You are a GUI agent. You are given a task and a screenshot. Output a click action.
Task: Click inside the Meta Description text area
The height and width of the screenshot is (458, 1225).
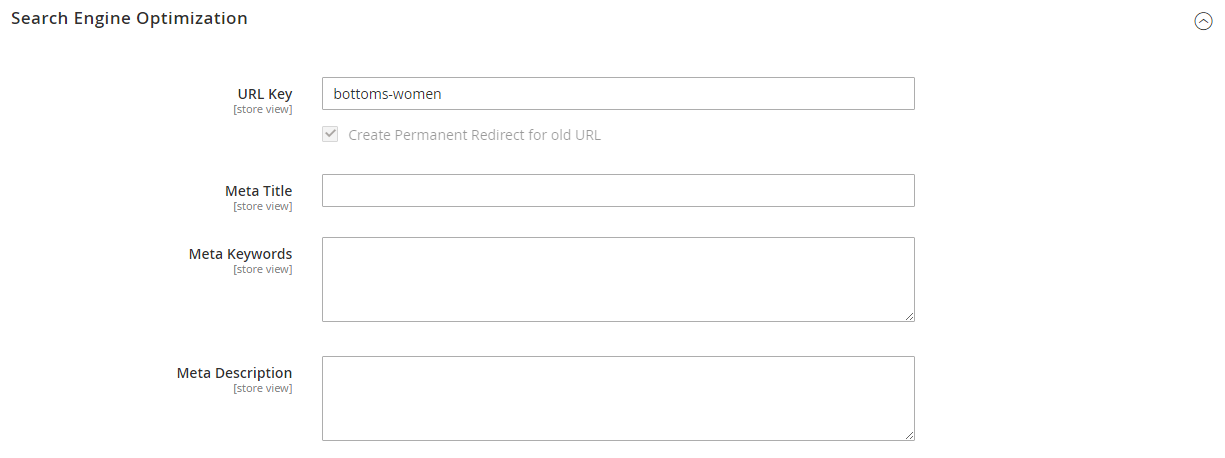(x=618, y=398)
